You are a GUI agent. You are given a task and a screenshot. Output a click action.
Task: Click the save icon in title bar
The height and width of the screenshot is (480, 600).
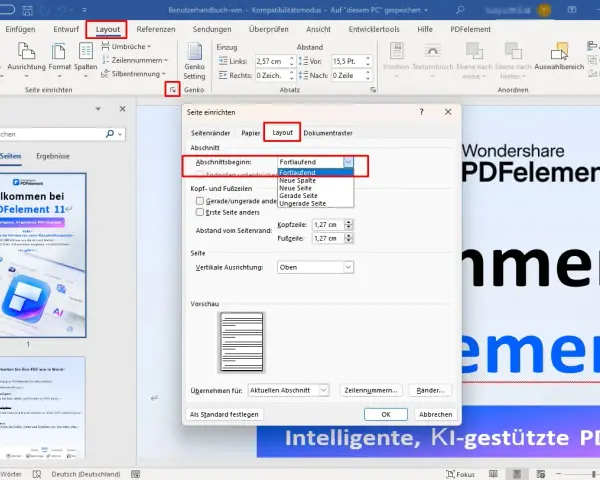click(x=27, y=10)
